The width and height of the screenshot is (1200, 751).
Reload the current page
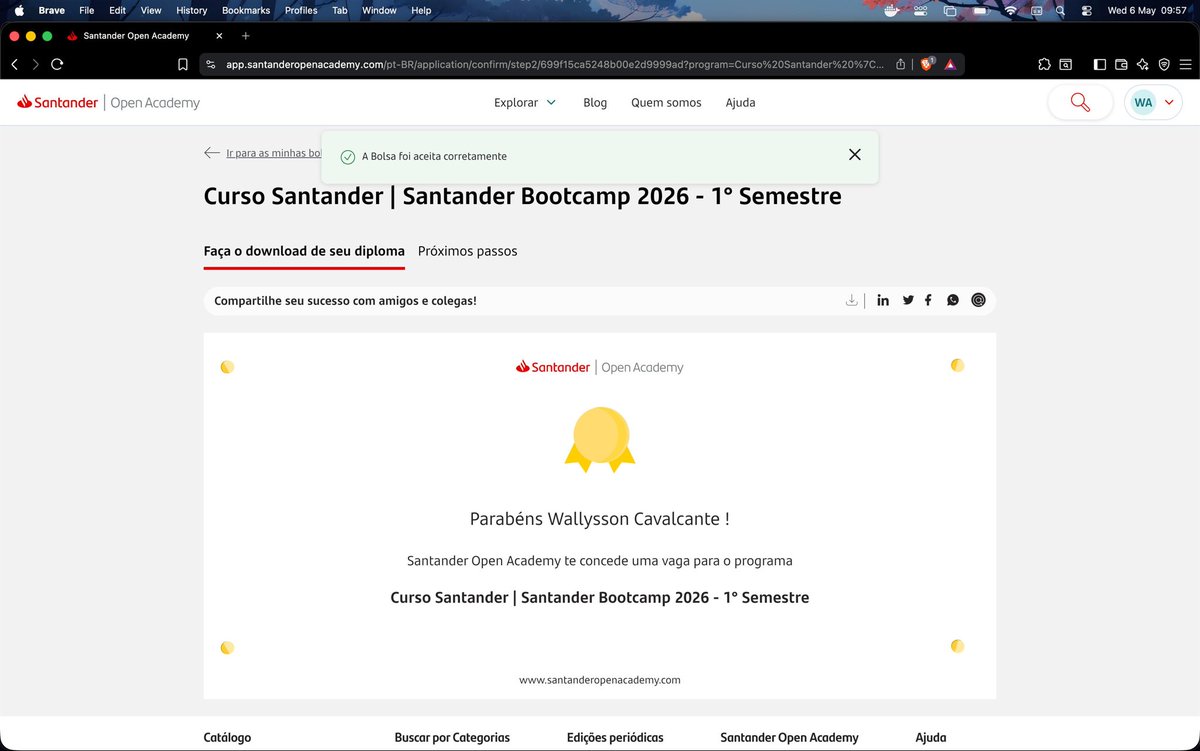(57, 64)
